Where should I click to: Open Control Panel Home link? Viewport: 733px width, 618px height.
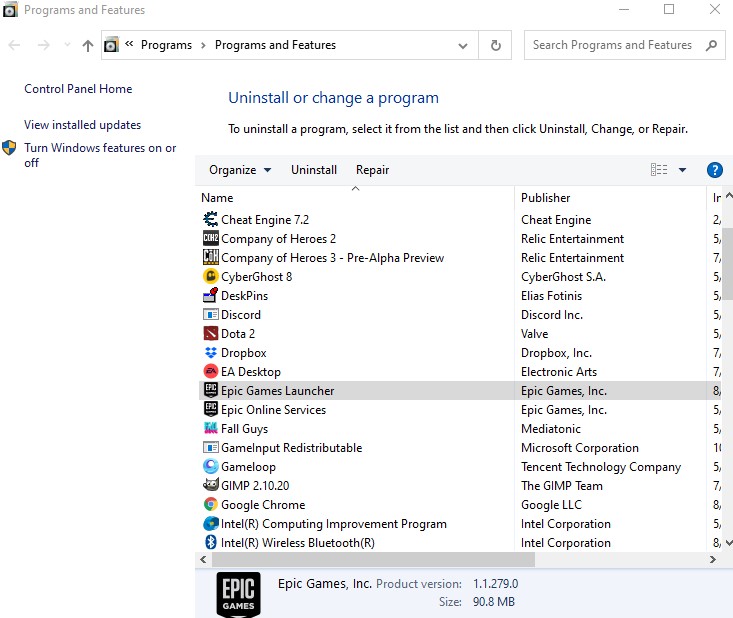[78, 89]
